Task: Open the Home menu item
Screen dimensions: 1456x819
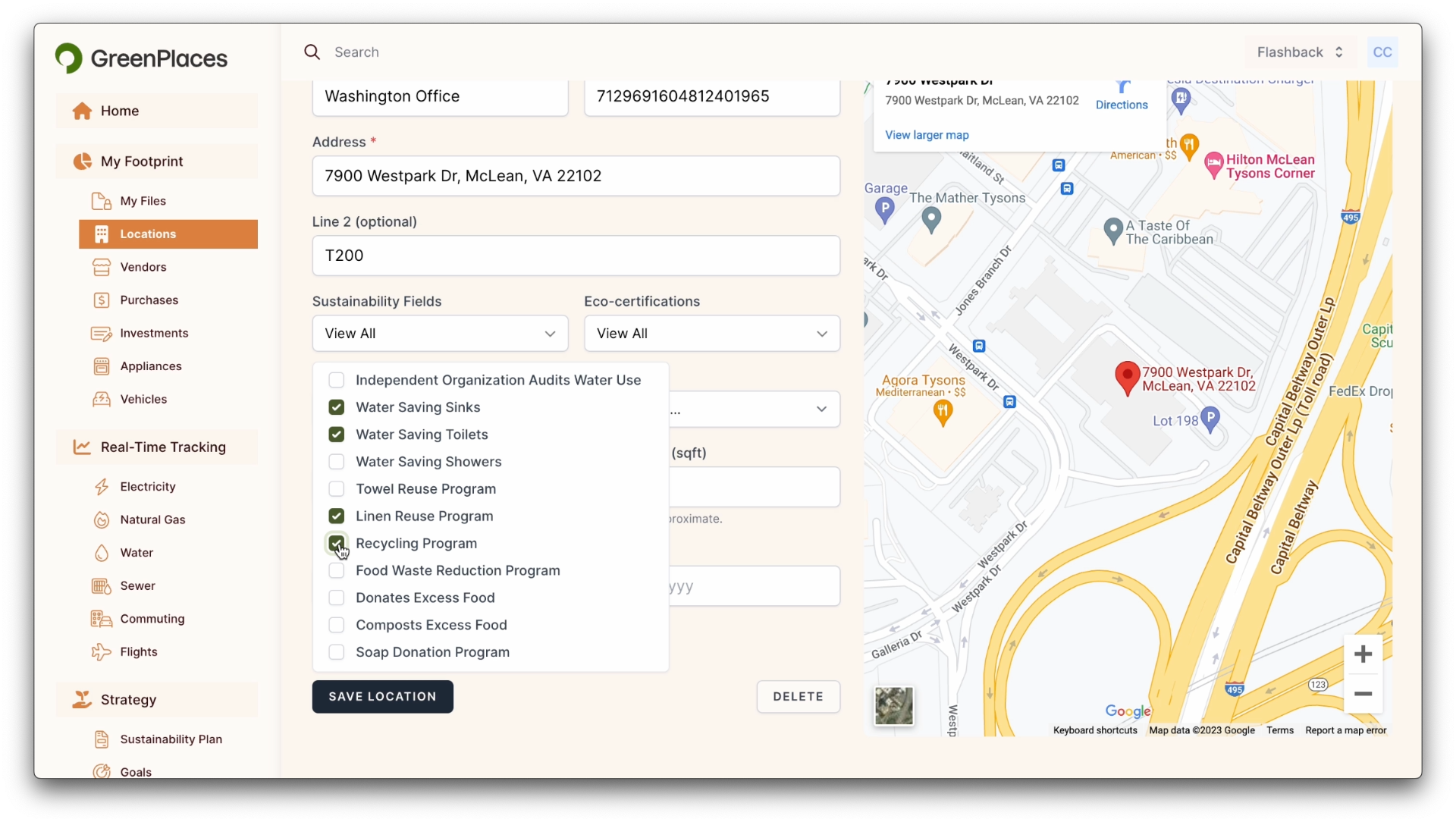Action: [156, 111]
